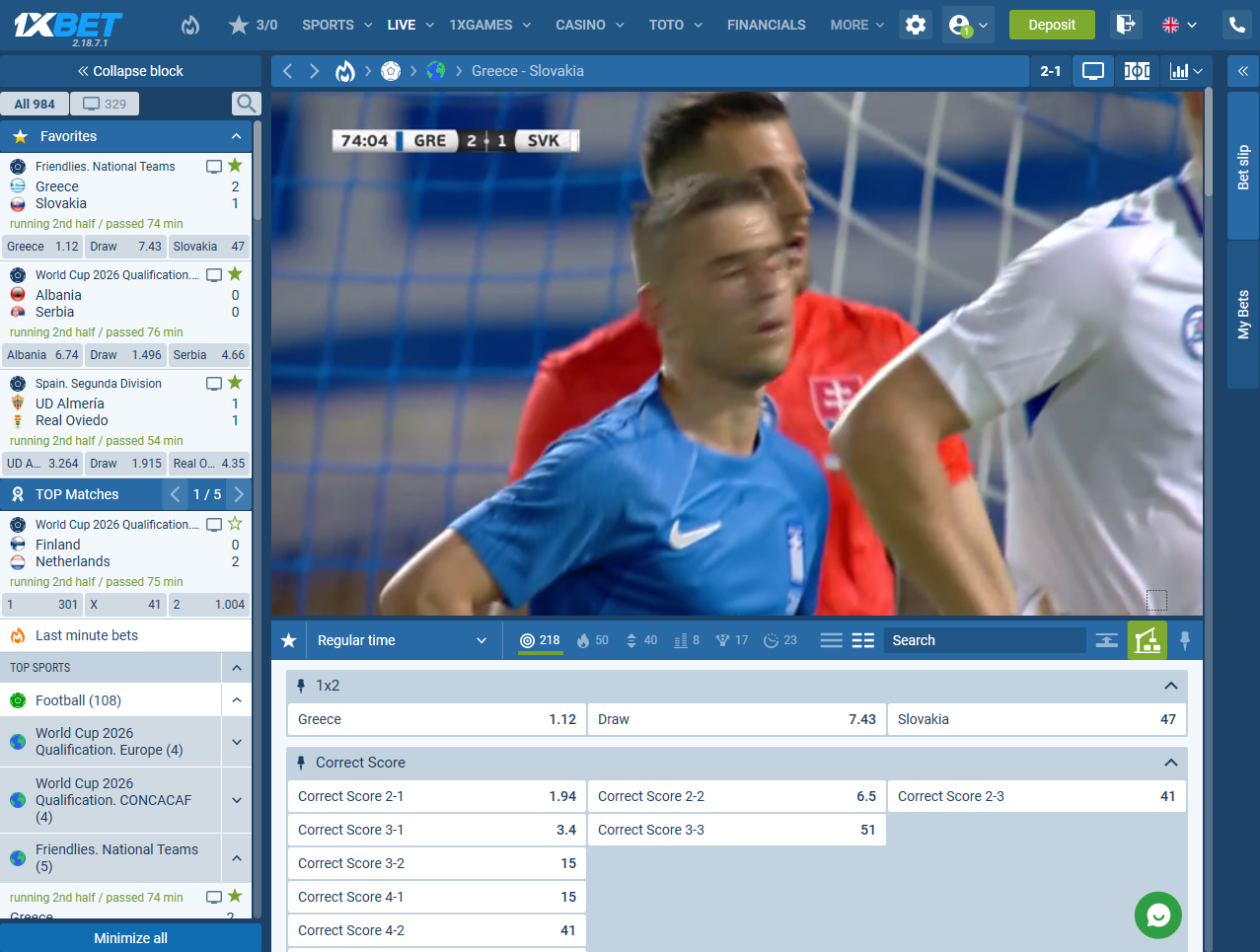Click the logout door icon
Screen dimensions: 1260x952
pyautogui.click(x=1125, y=25)
